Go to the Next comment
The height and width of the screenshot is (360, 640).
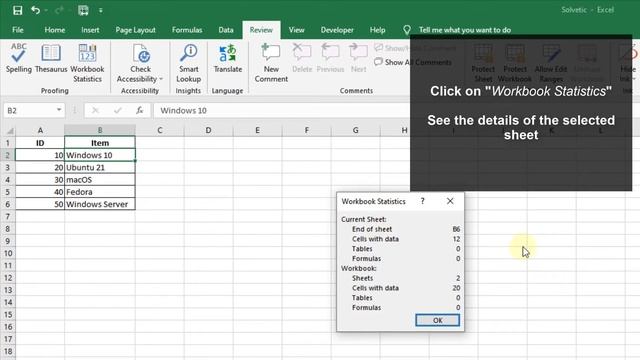(358, 58)
